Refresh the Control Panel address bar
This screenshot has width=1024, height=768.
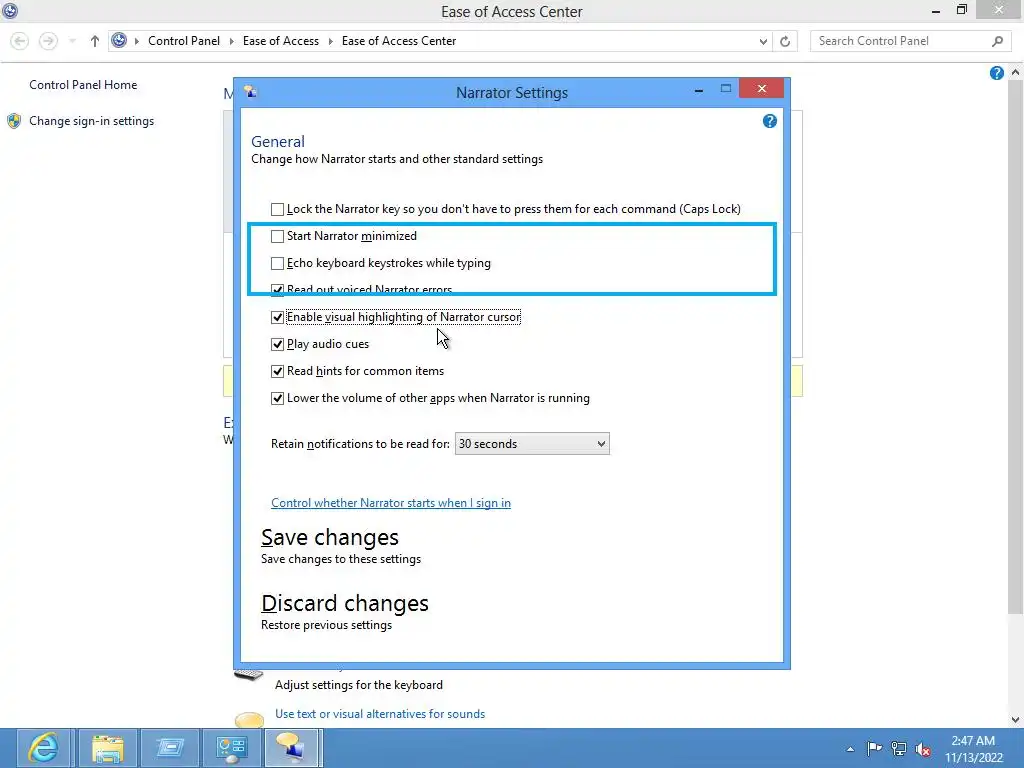(785, 41)
